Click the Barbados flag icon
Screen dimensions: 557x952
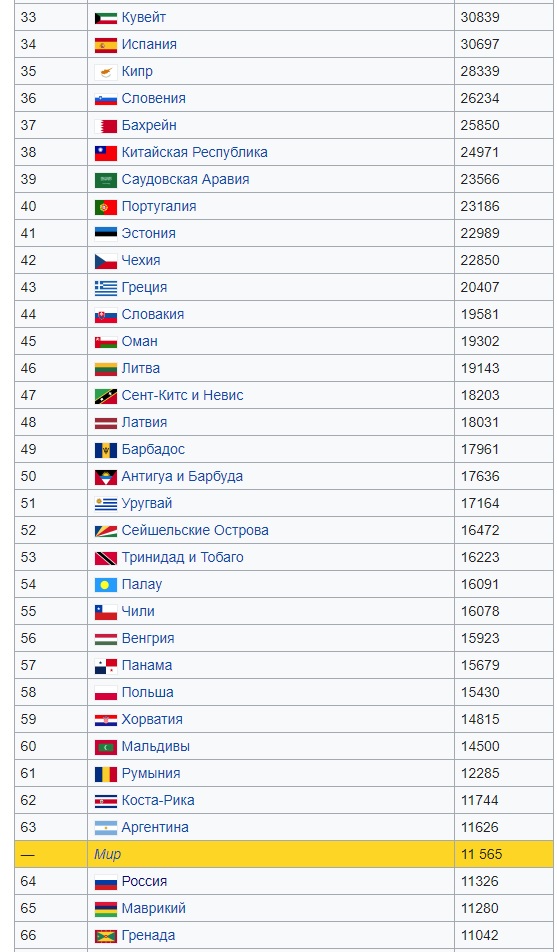106,450
